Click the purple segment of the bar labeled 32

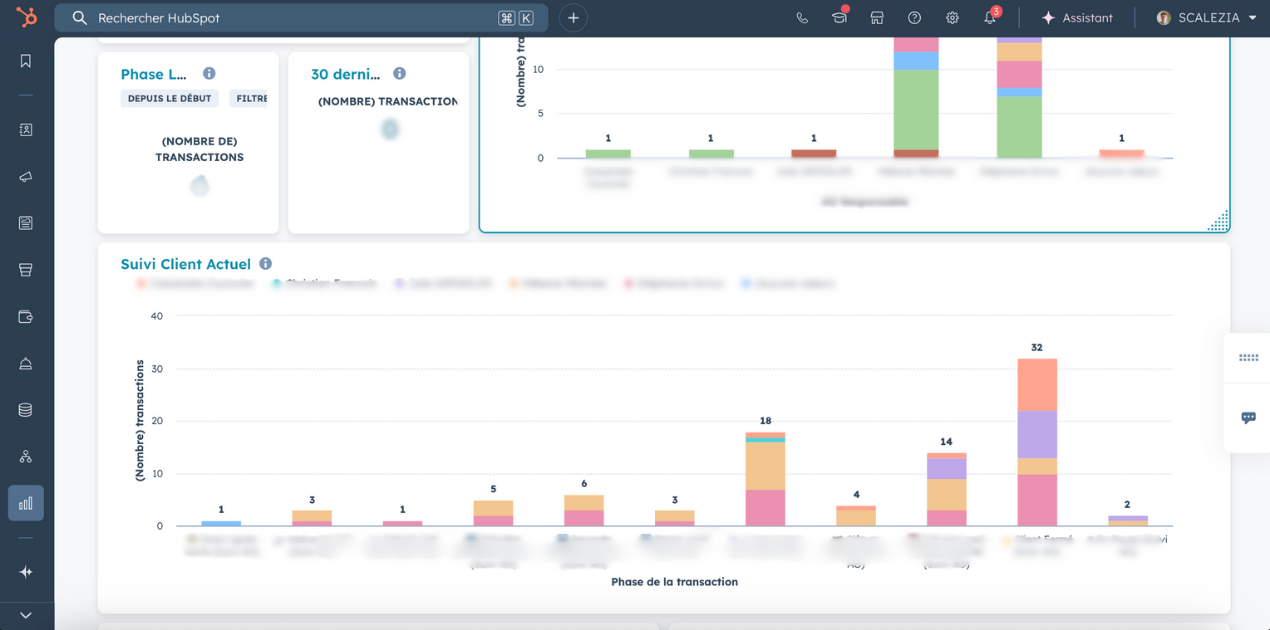tap(1037, 434)
